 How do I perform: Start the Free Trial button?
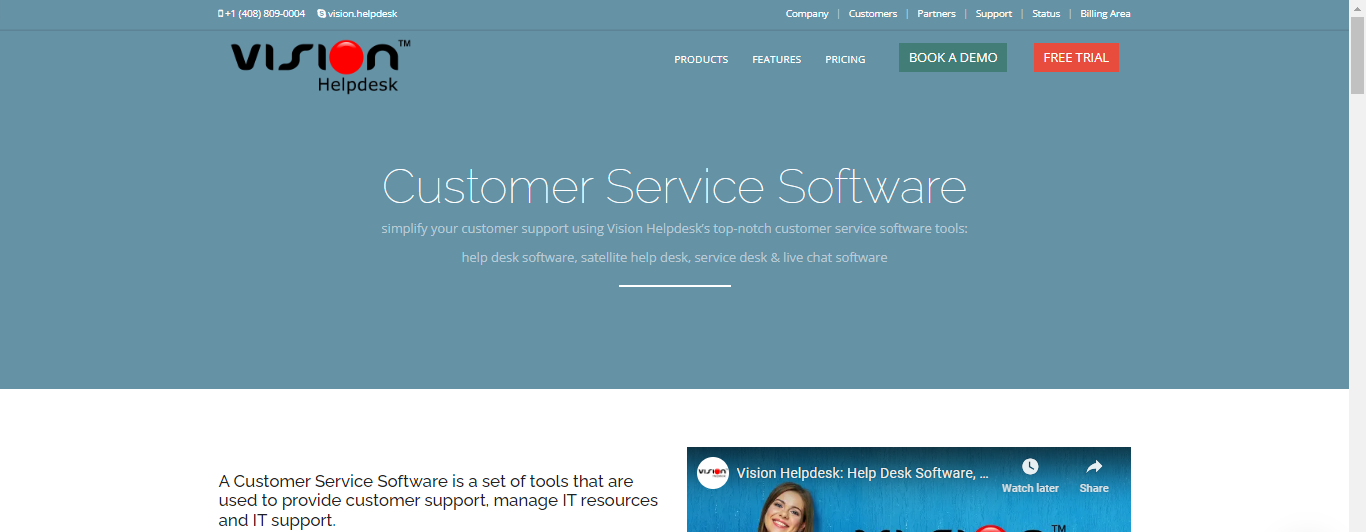pyautogui.click(x=1076, y=58)
